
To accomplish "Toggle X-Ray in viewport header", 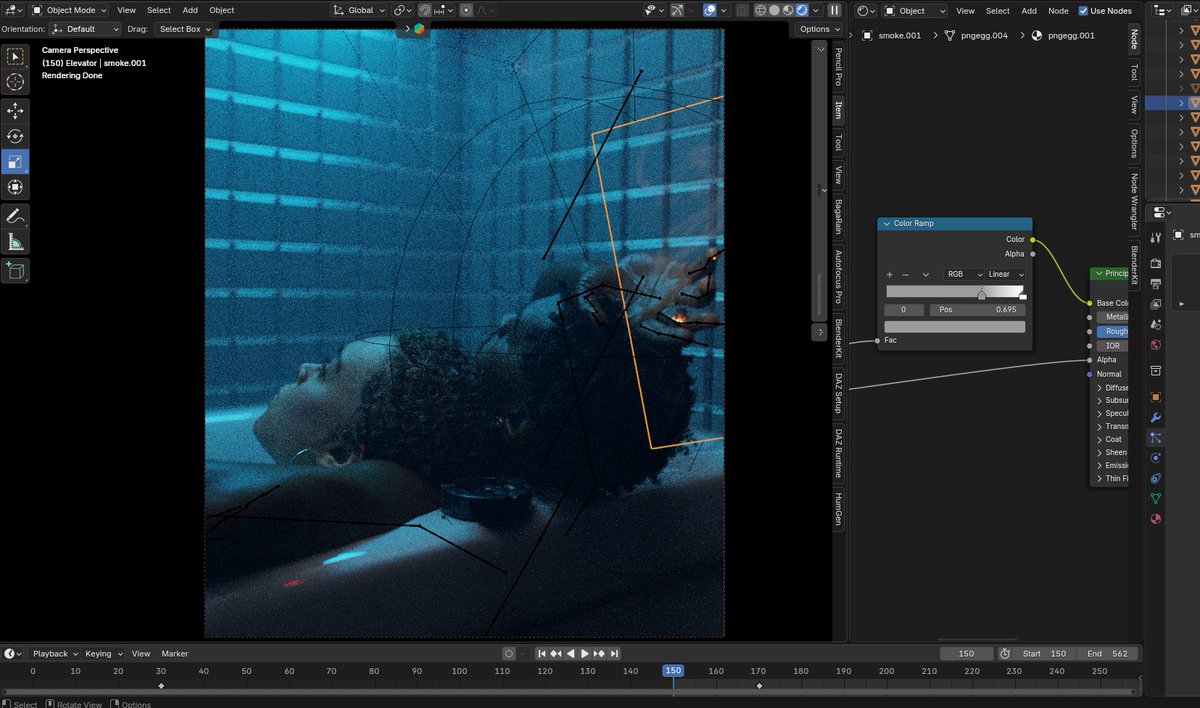I will (x=740, y=10).
